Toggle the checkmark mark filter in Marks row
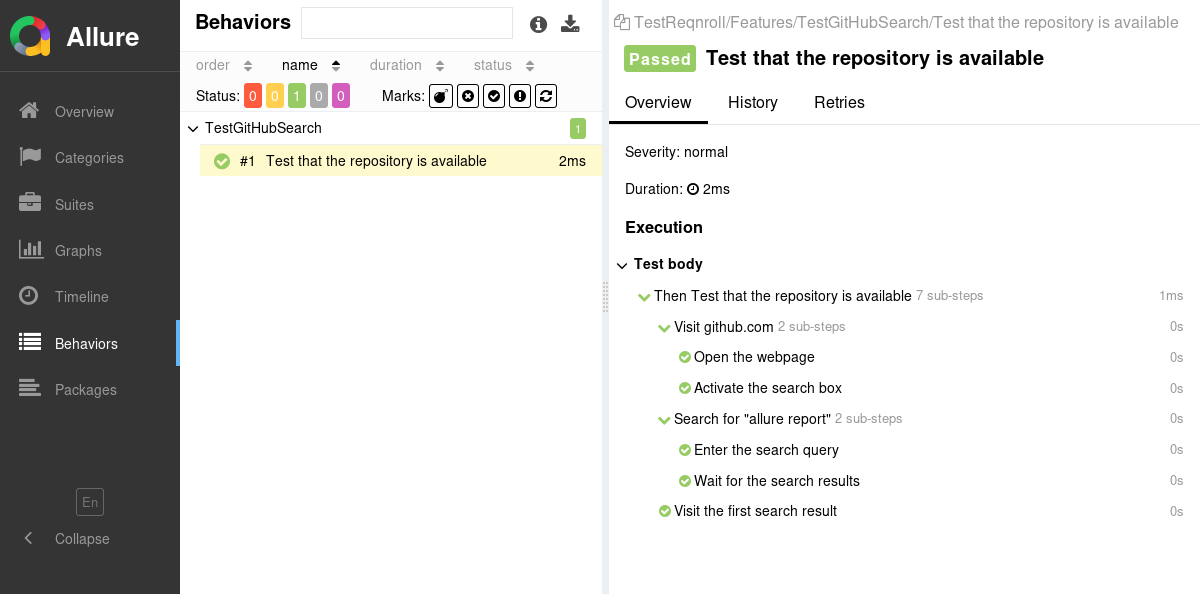 (x=493, y=96)
